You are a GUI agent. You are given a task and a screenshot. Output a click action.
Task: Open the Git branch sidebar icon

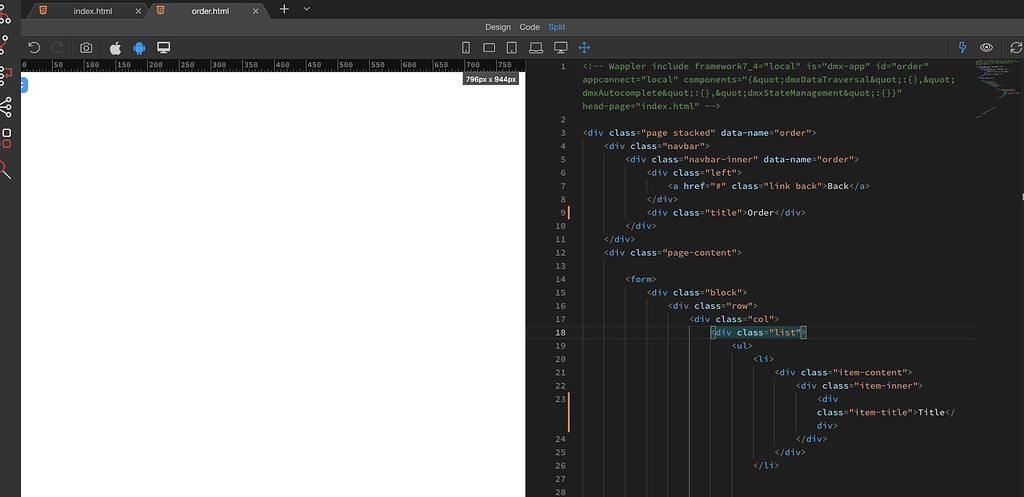pyautogui.click(x=6, y=43)
